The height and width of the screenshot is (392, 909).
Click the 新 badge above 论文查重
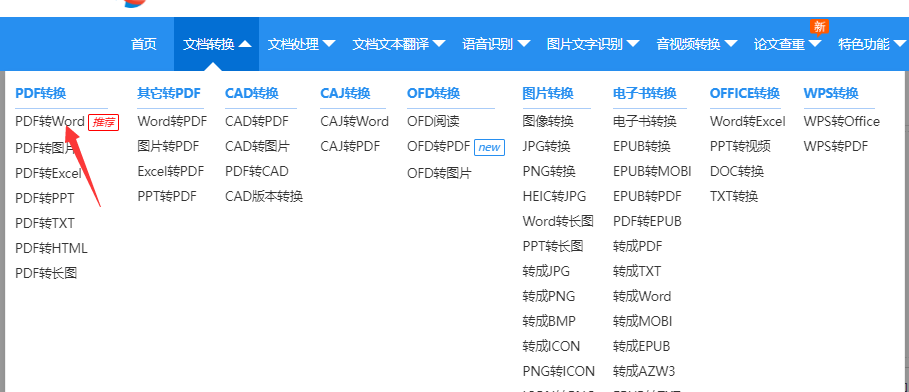click(819, 27)
